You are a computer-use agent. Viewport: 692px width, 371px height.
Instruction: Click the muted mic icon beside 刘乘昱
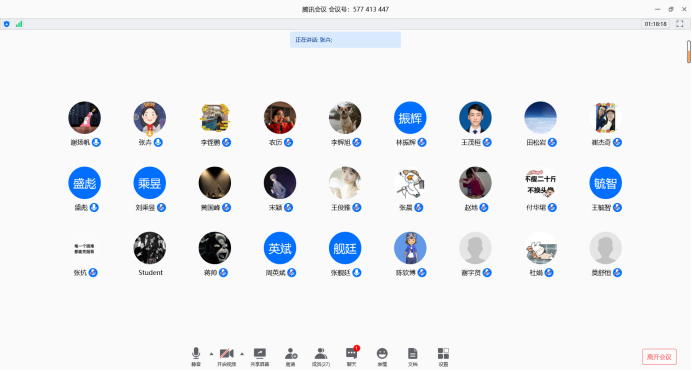click(x=162, y=208)
